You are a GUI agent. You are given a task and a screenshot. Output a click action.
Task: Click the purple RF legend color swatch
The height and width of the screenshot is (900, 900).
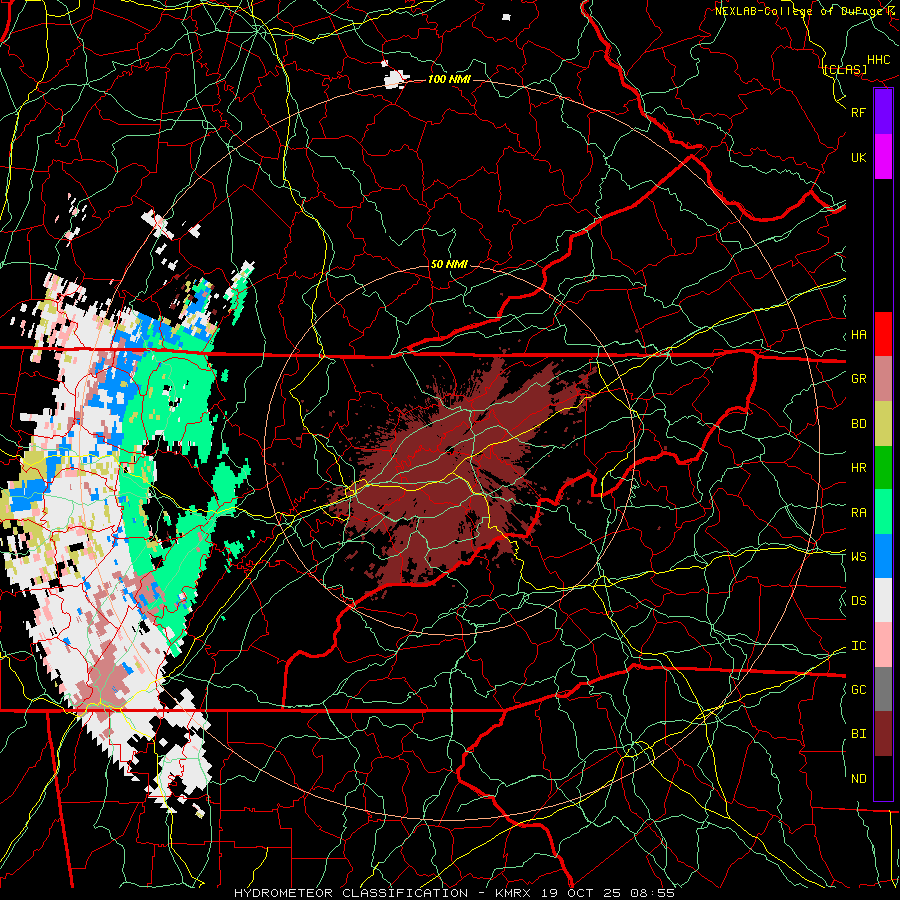pyautogui.click(x=883, y=111)
